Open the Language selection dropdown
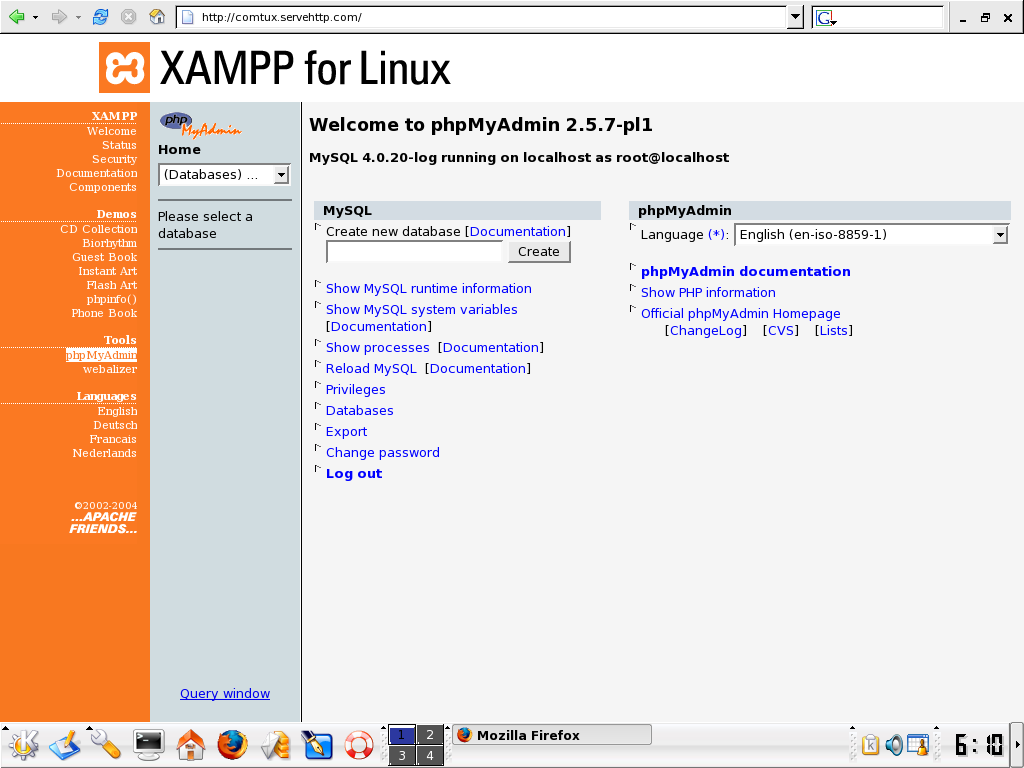 click(871, 234)
